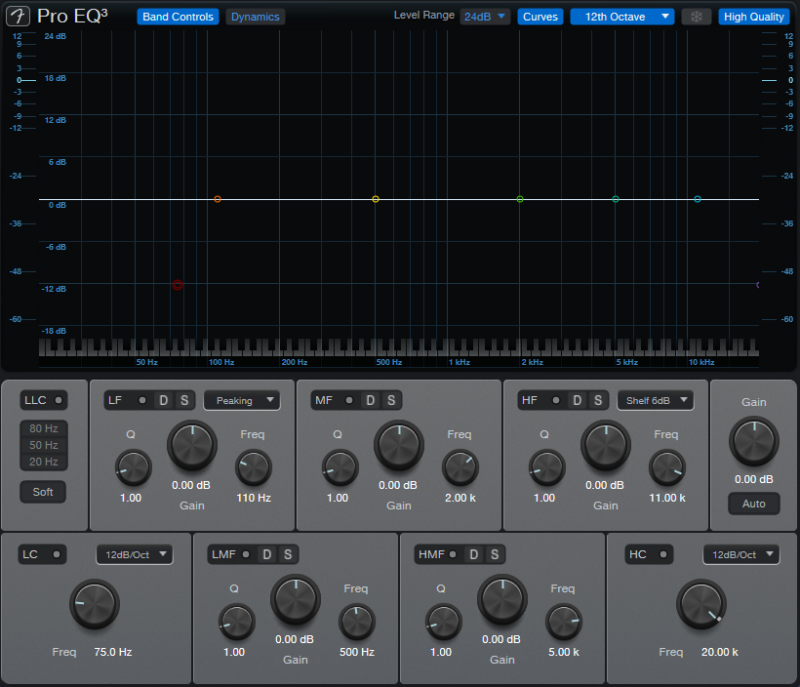Solo the LF band with S icon
Screen dimensions: 800x687
coord(183,401)
